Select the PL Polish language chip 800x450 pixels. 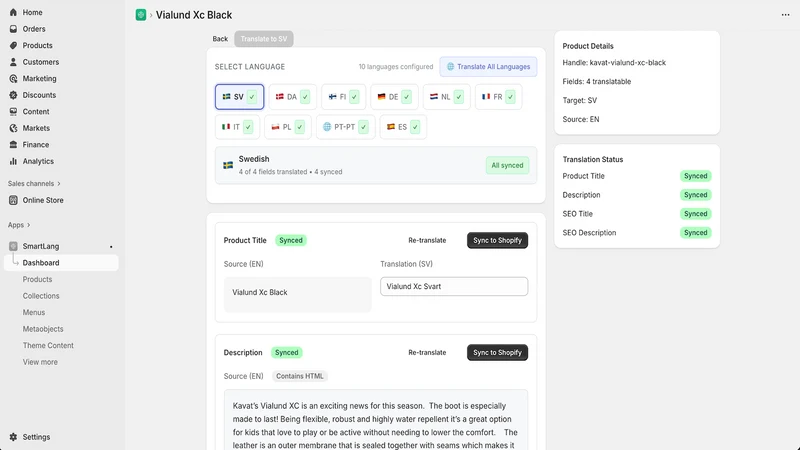click(x=288, y=127)
